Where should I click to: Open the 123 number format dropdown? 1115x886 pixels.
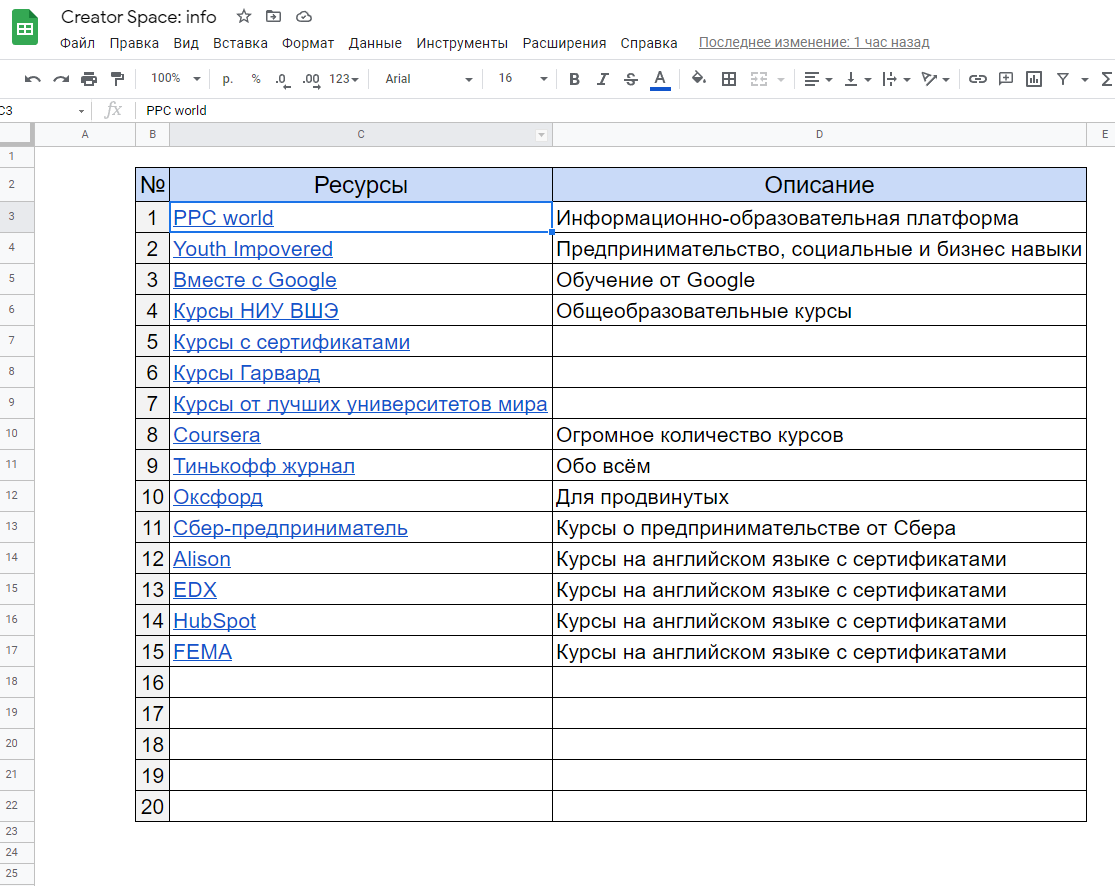(x=344, y=79)
